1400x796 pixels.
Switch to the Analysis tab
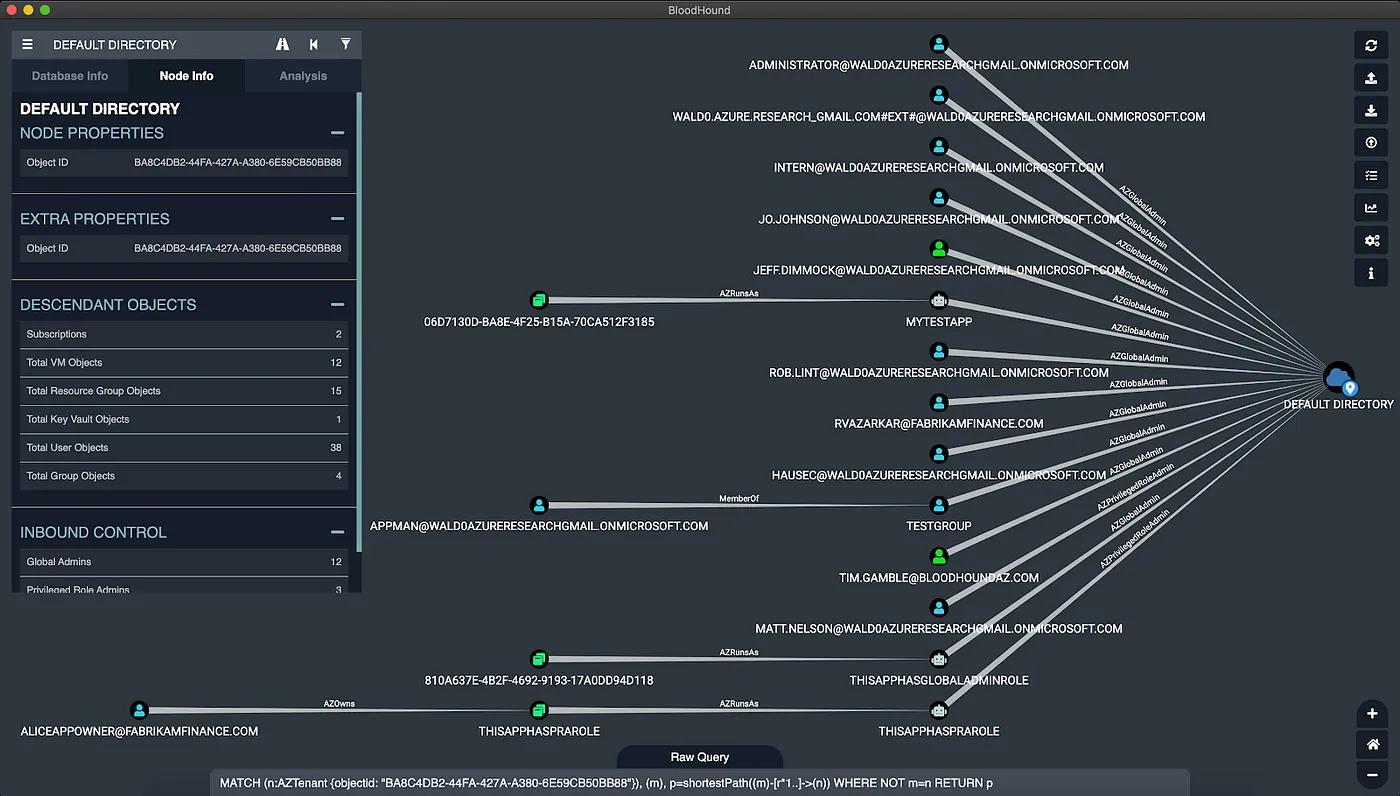(x=303, y=76)
